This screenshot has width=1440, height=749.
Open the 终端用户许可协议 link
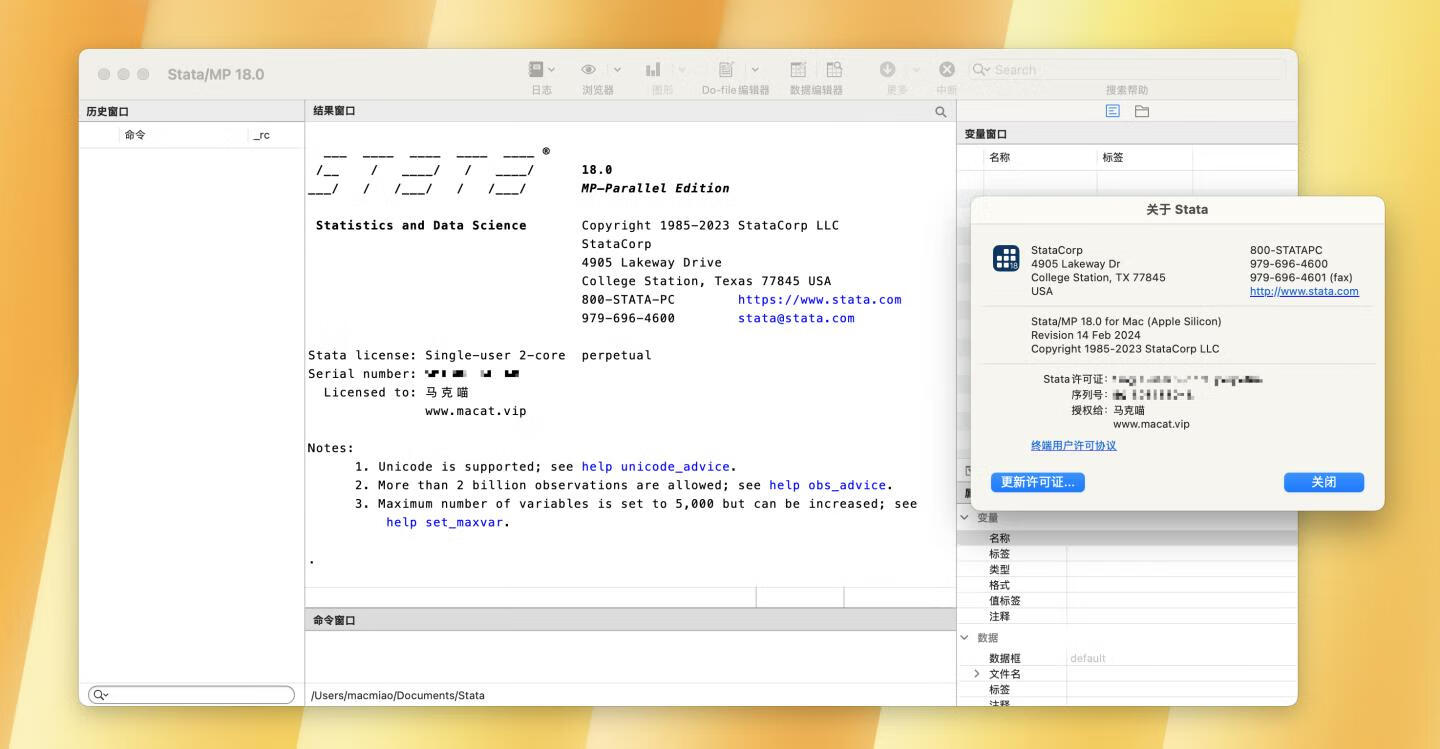point(1073,446)
